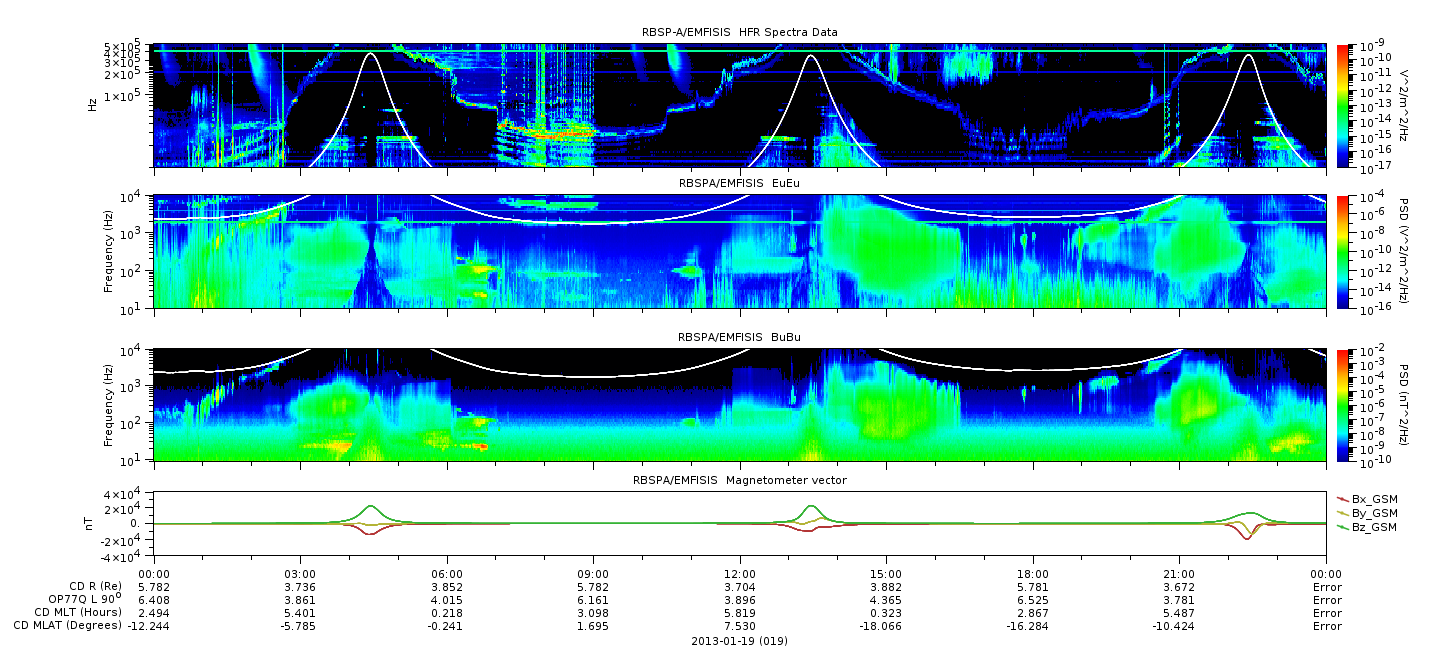The width and height of the screenshot is (1447, 658).
Task: Click the BuBu panel PSD color bar
Action: [1342, 404]
